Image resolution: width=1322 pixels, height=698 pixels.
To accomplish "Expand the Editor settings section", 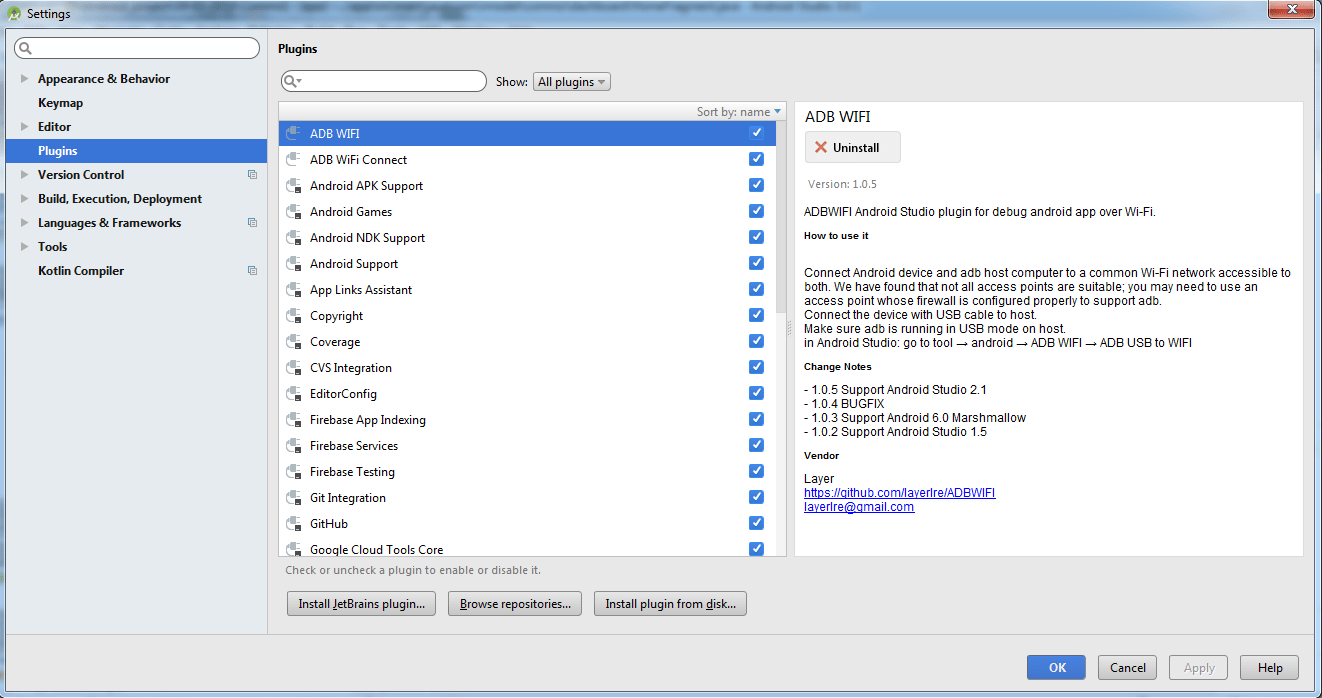I will pyautogui.click(x=25, y=127).
